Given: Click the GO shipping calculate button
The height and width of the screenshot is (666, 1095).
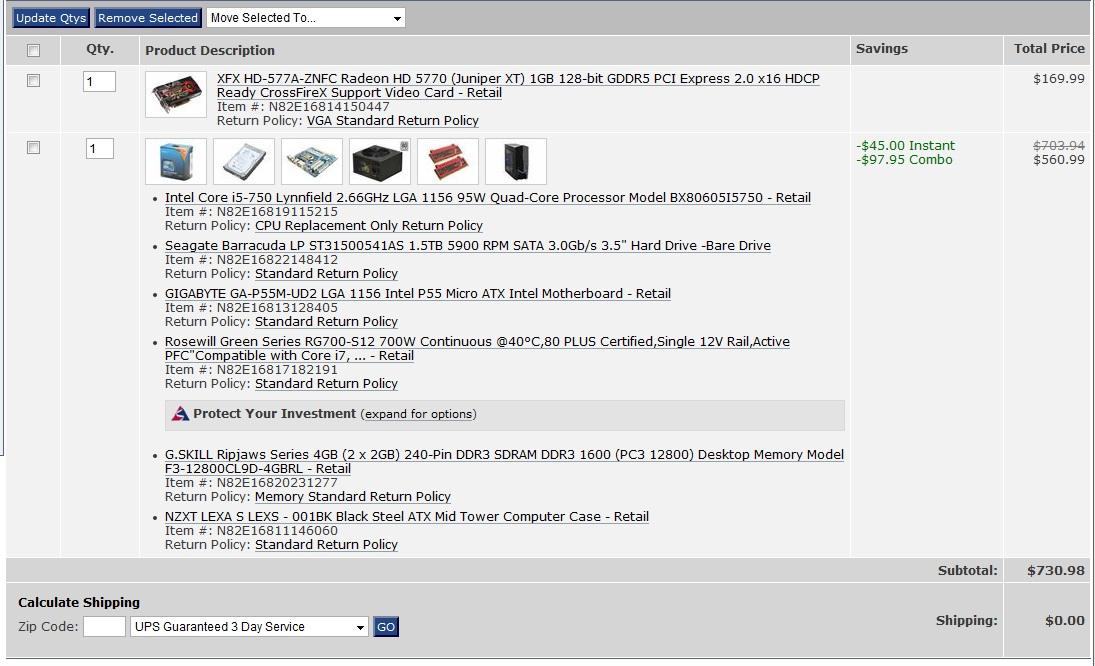Looking at the screenshot, I should [x=386, y=627].
